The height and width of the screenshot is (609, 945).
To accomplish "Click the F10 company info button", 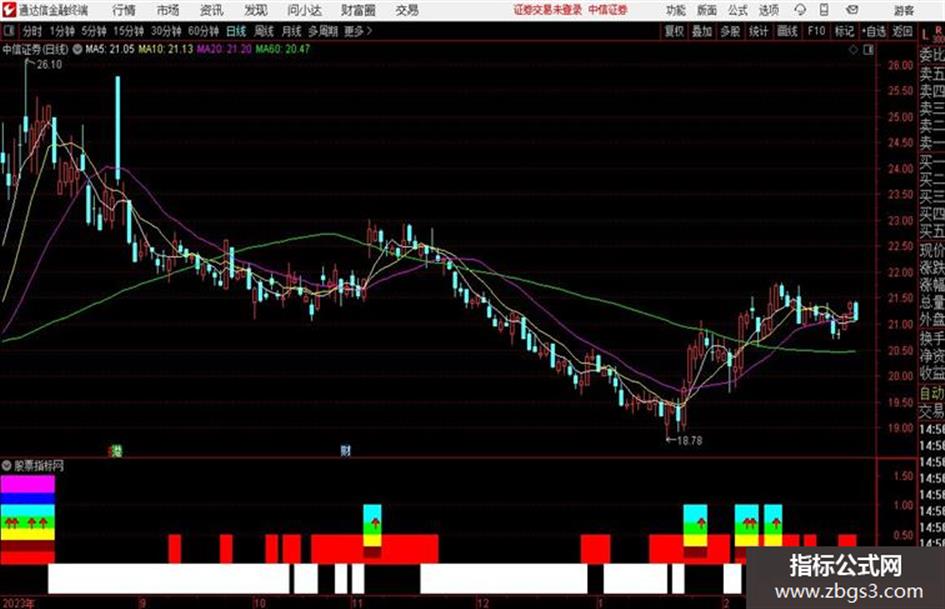I will click(816, 31).
